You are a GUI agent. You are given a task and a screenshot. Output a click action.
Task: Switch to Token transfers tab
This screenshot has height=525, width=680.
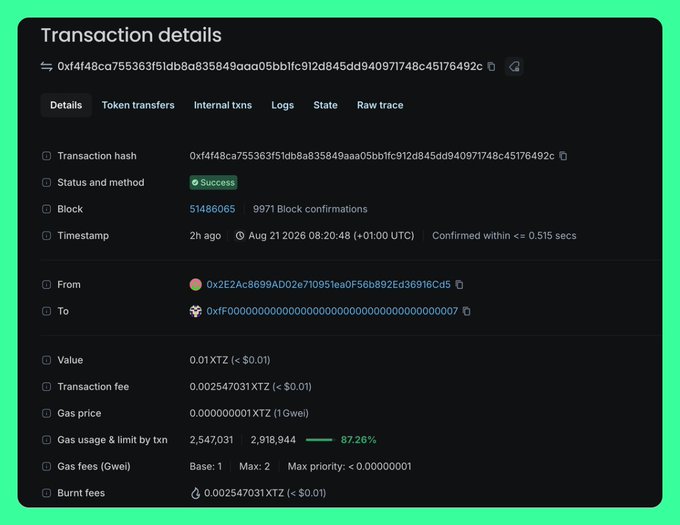[x=138, y=105]
